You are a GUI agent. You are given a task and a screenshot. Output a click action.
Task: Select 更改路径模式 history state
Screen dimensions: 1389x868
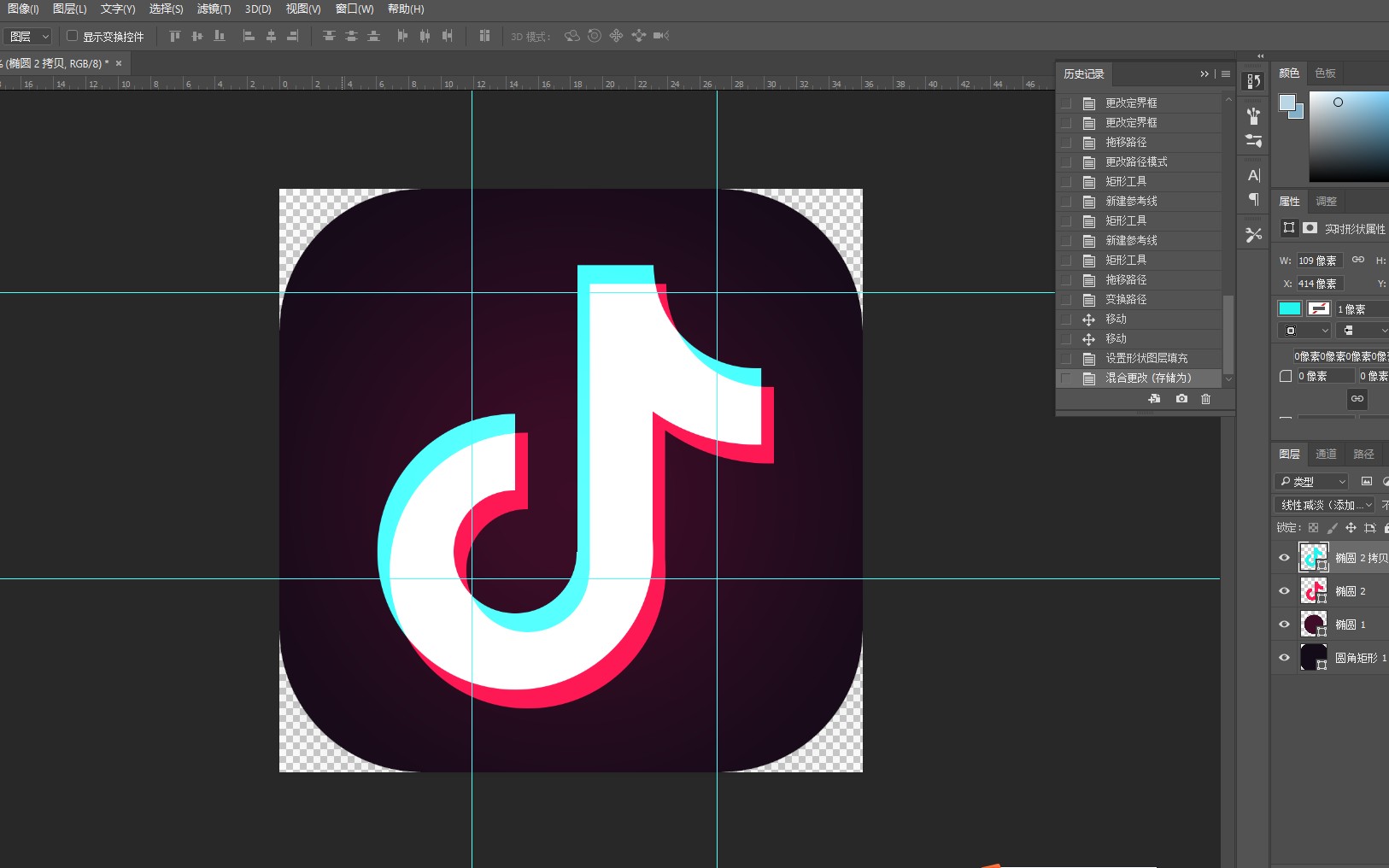click(x=1139, y=161)
